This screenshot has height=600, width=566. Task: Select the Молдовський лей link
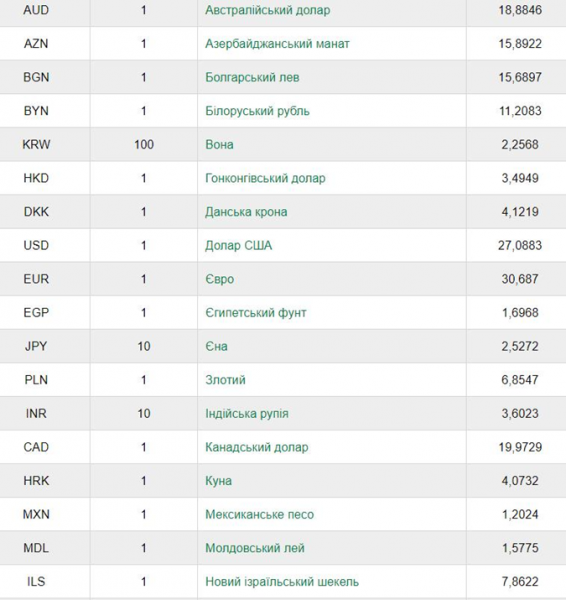pyautogui.click(x=255, y=548)
